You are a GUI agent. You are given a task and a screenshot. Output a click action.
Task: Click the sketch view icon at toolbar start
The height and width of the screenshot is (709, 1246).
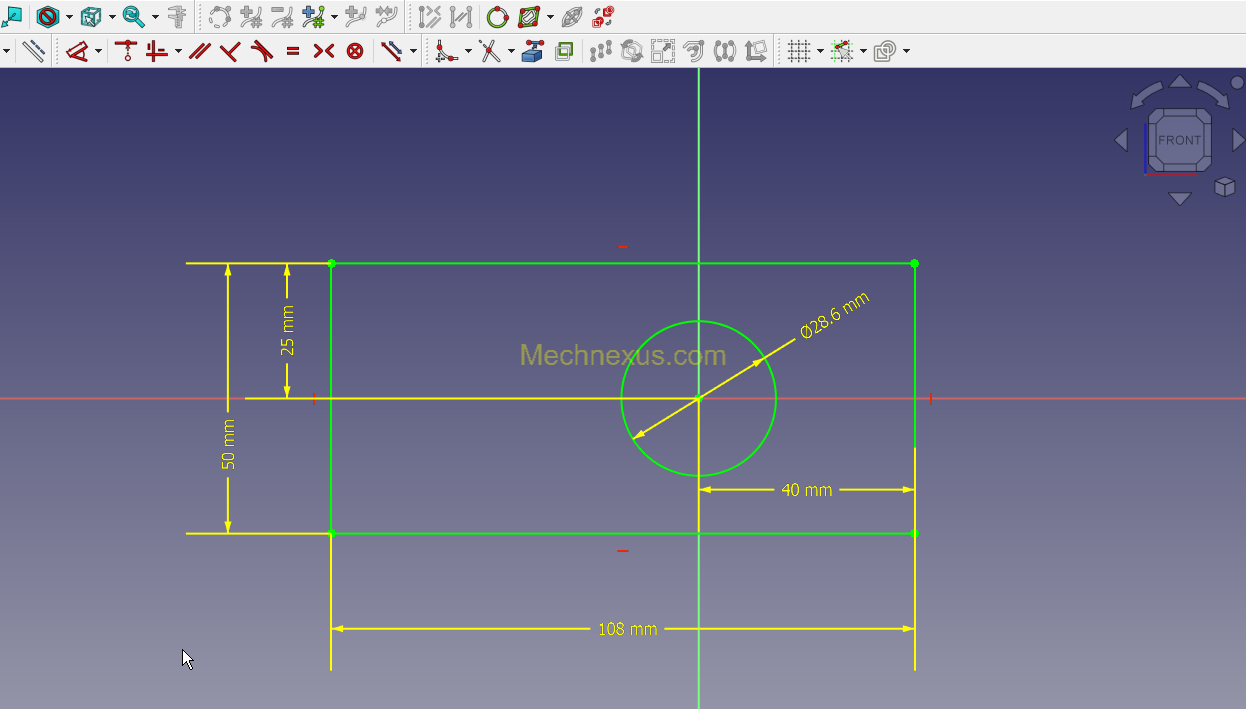(11, 17)
